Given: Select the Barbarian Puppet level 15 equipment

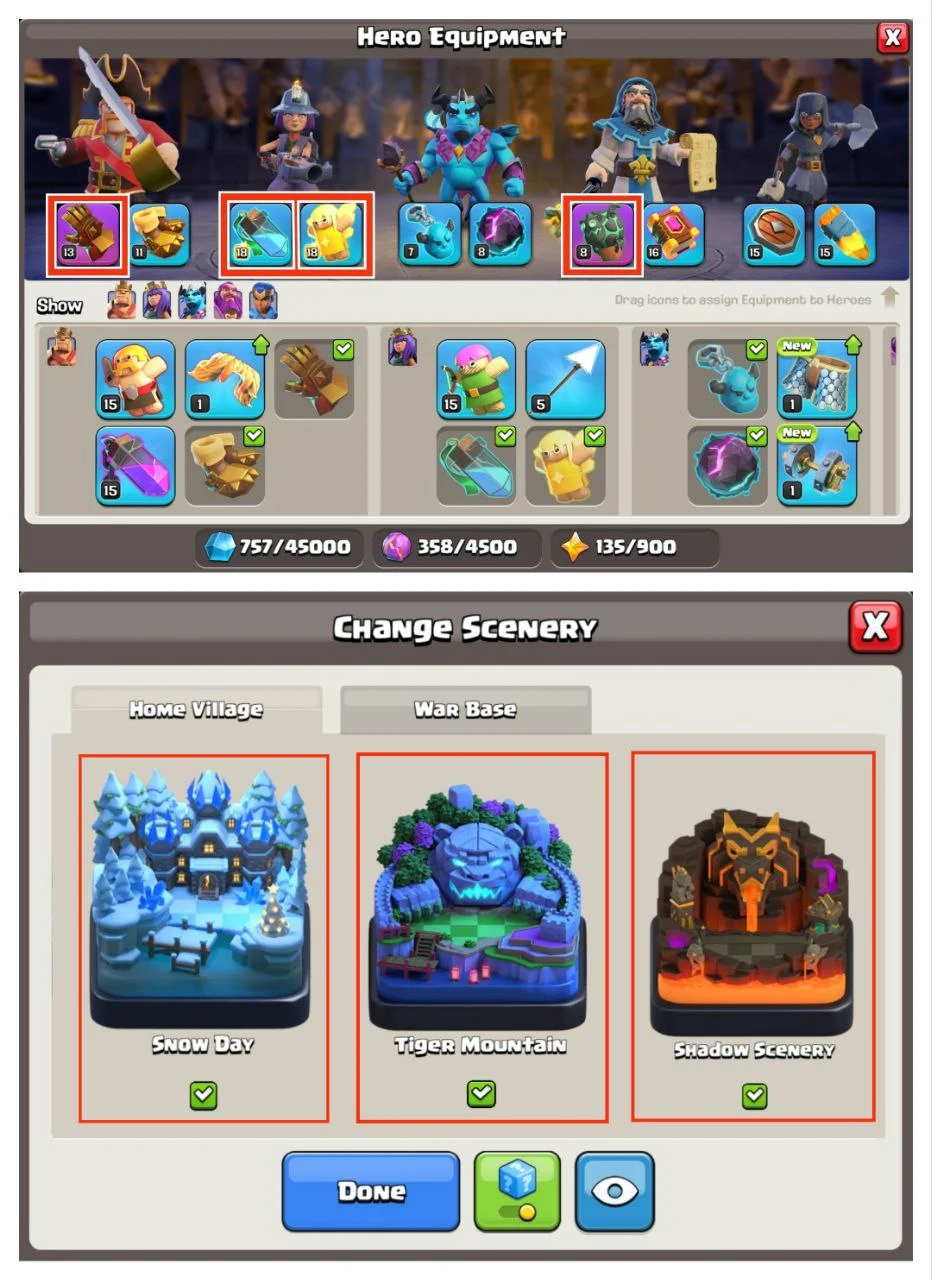Looking at the screenshot, I should [135, 379].
